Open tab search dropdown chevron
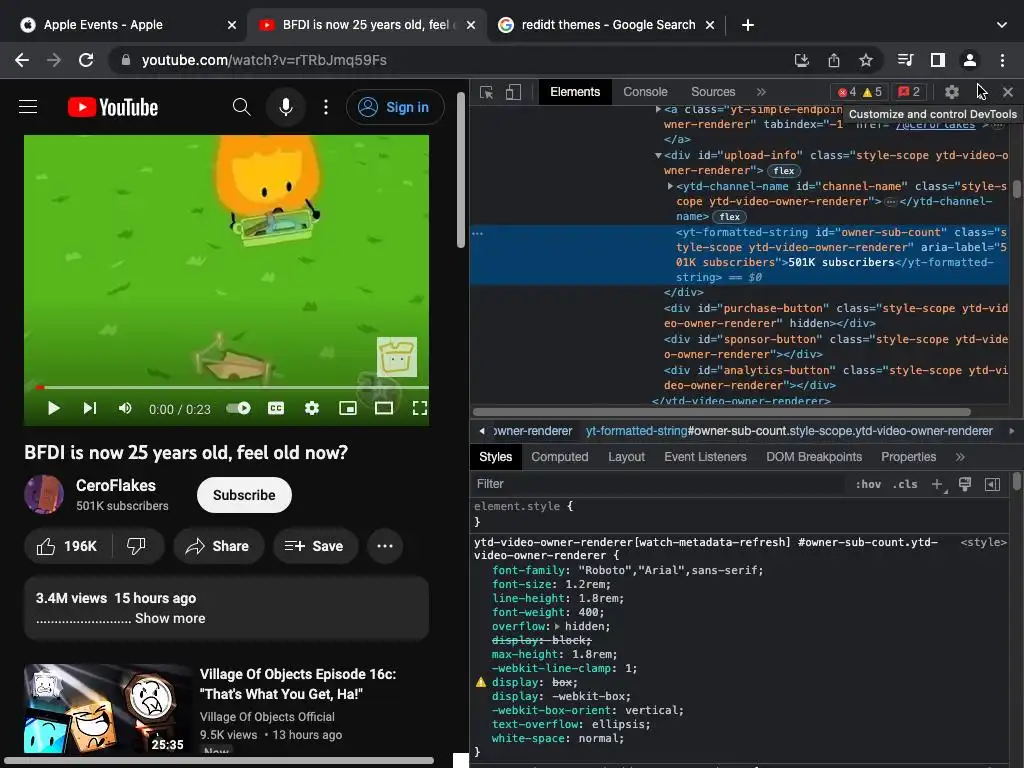 click(x=1002, y=25)
